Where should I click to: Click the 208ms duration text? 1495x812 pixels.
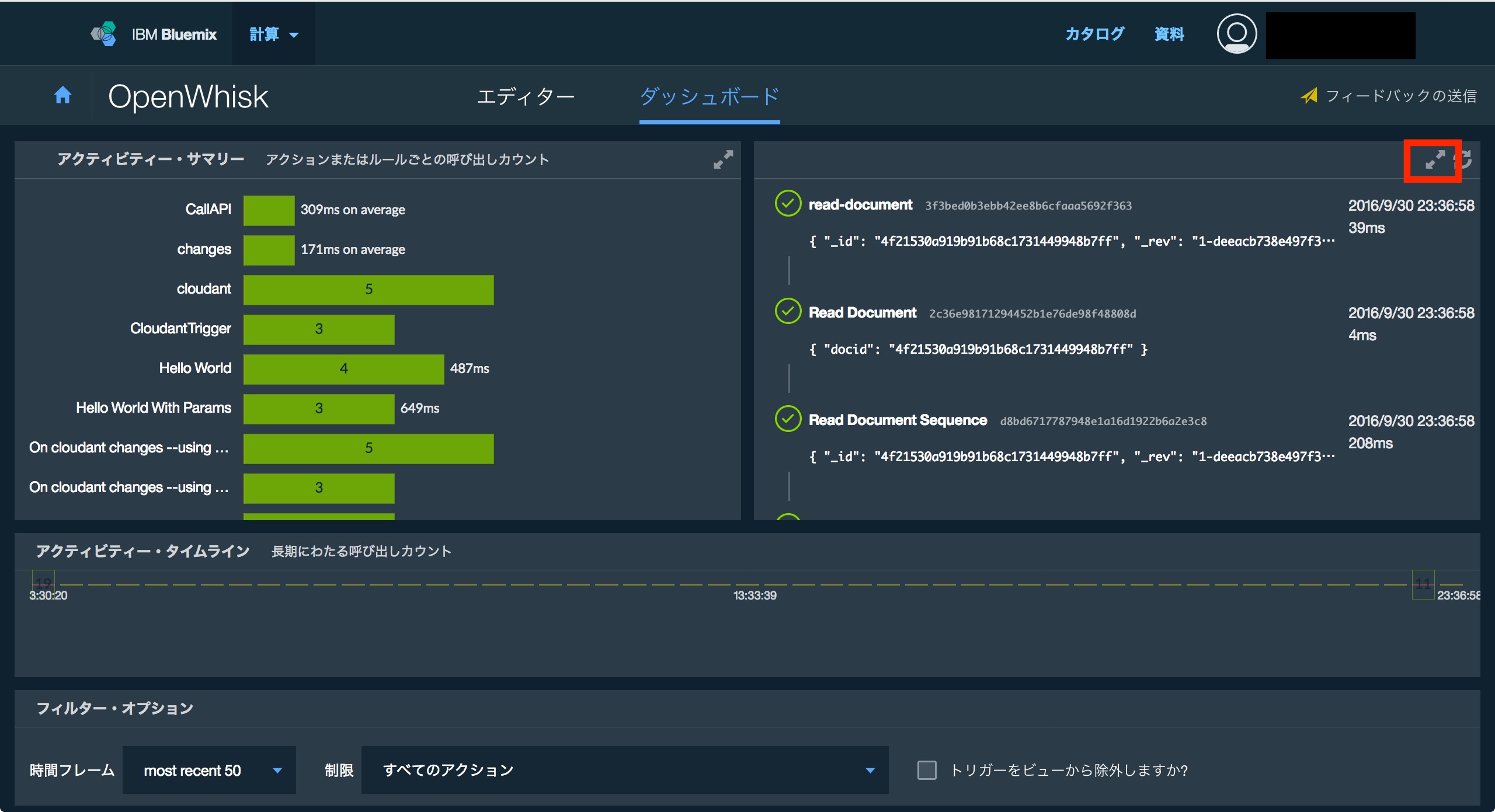[x=1370, y=443]
